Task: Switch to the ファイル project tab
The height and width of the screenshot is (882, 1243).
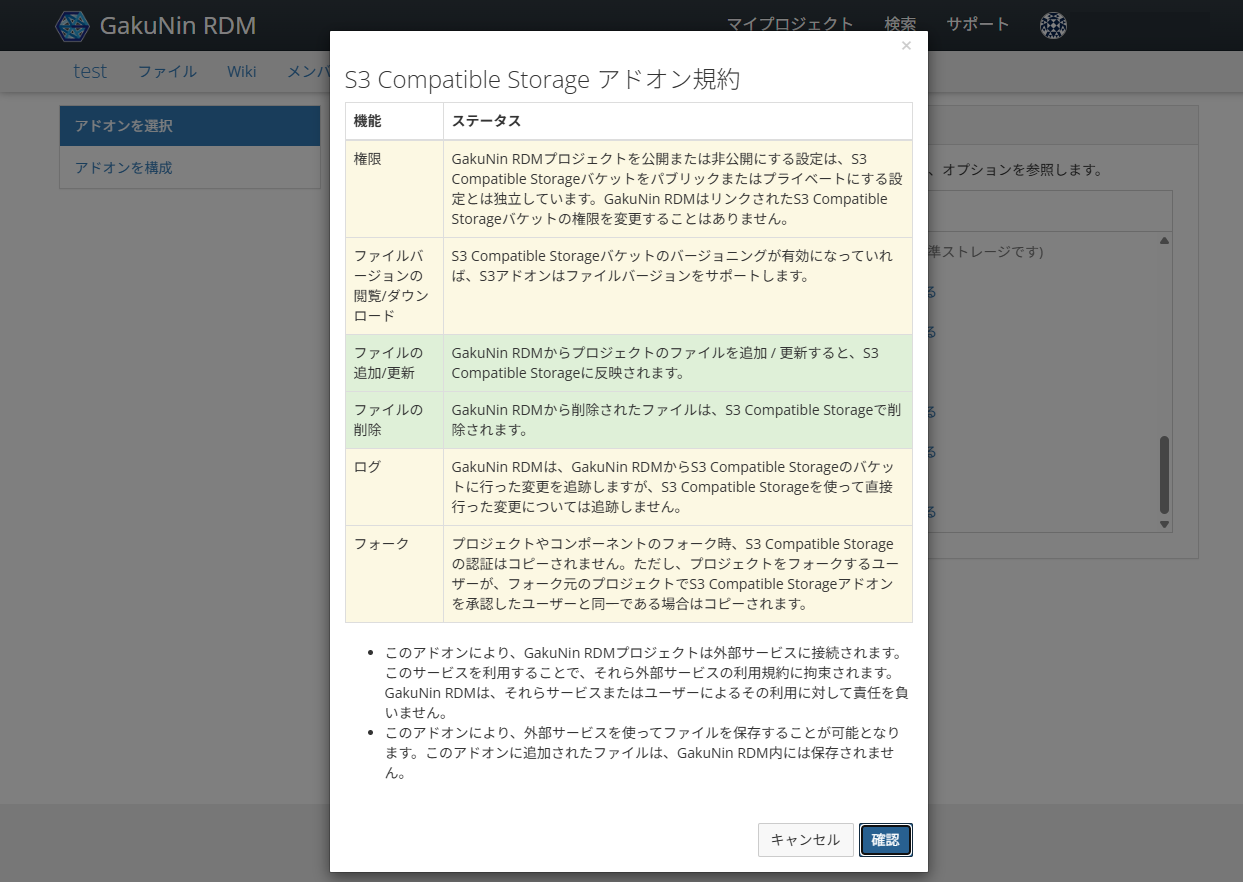Action: [167, 71]
